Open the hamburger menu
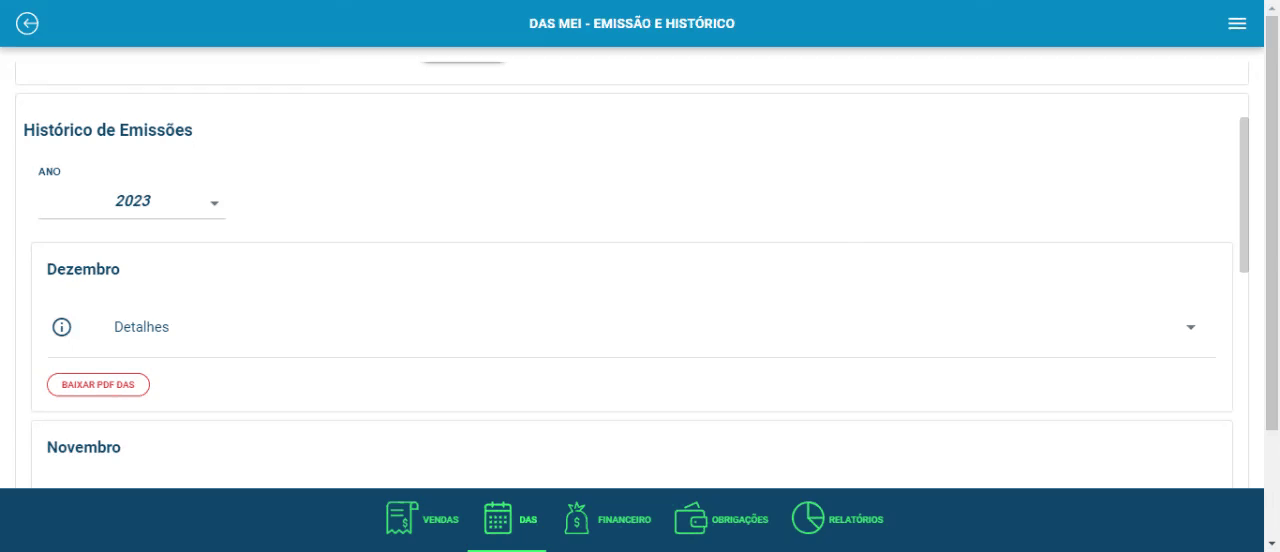 coord(1237,24)
